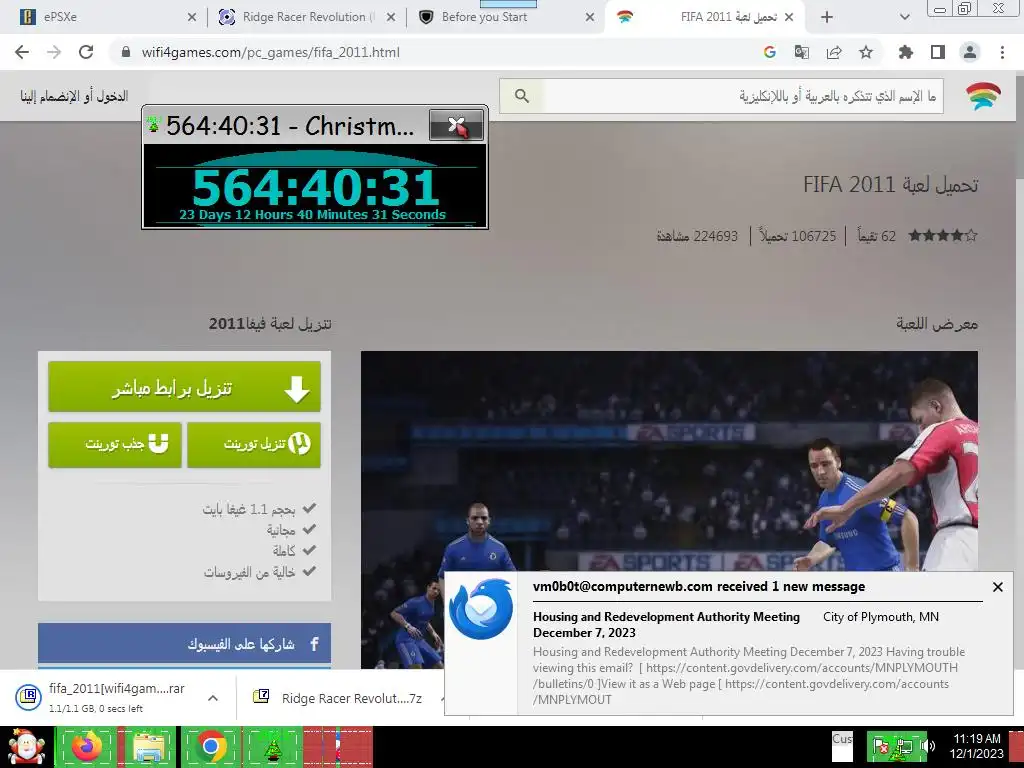The height and width of the screenshot is (768, 1024).
Task: Go forward using the forward arrow
Action: (x=54, y=52)
